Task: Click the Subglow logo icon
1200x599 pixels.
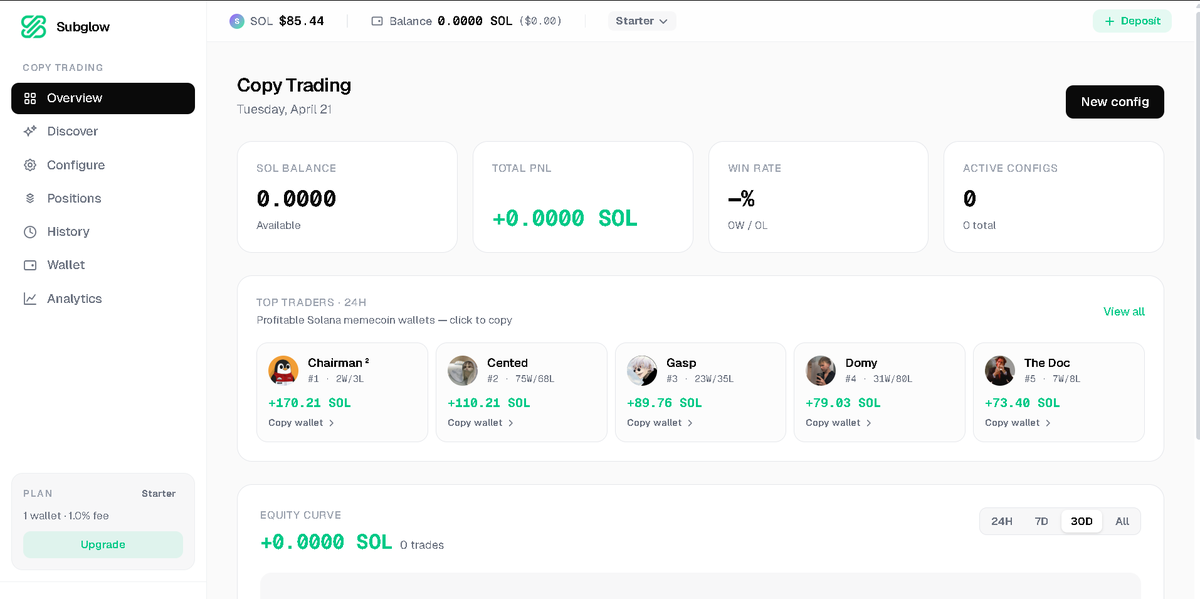Action: 34,27
